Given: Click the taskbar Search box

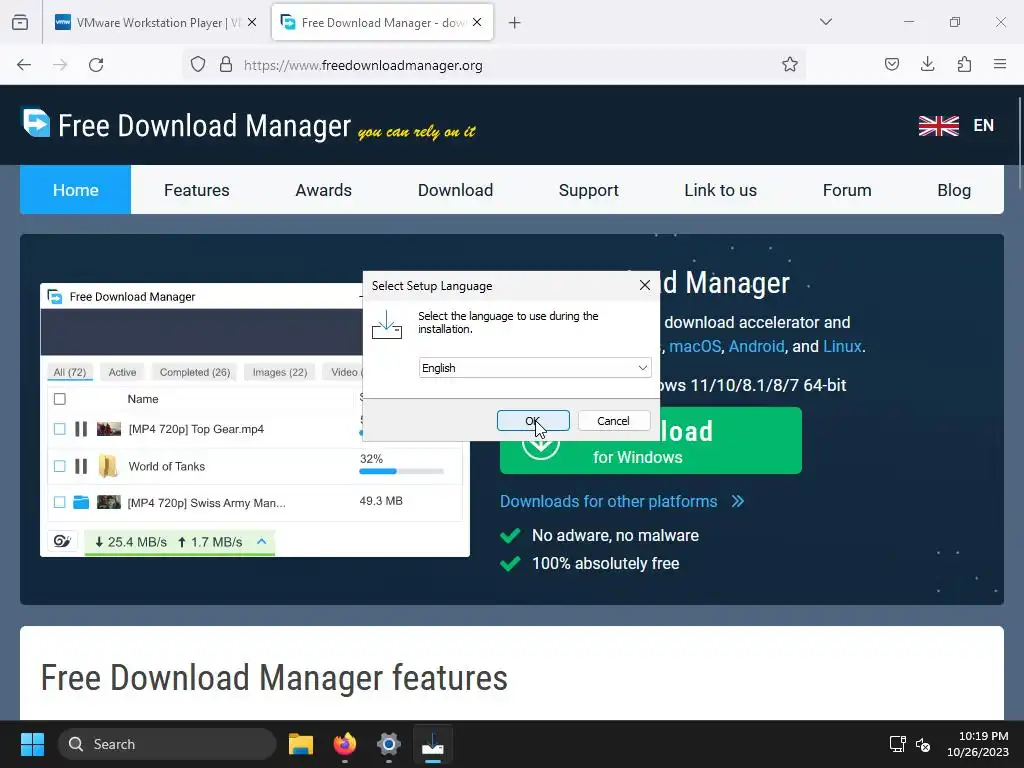Looking at the screenshot, I should [x=167, y=744].
